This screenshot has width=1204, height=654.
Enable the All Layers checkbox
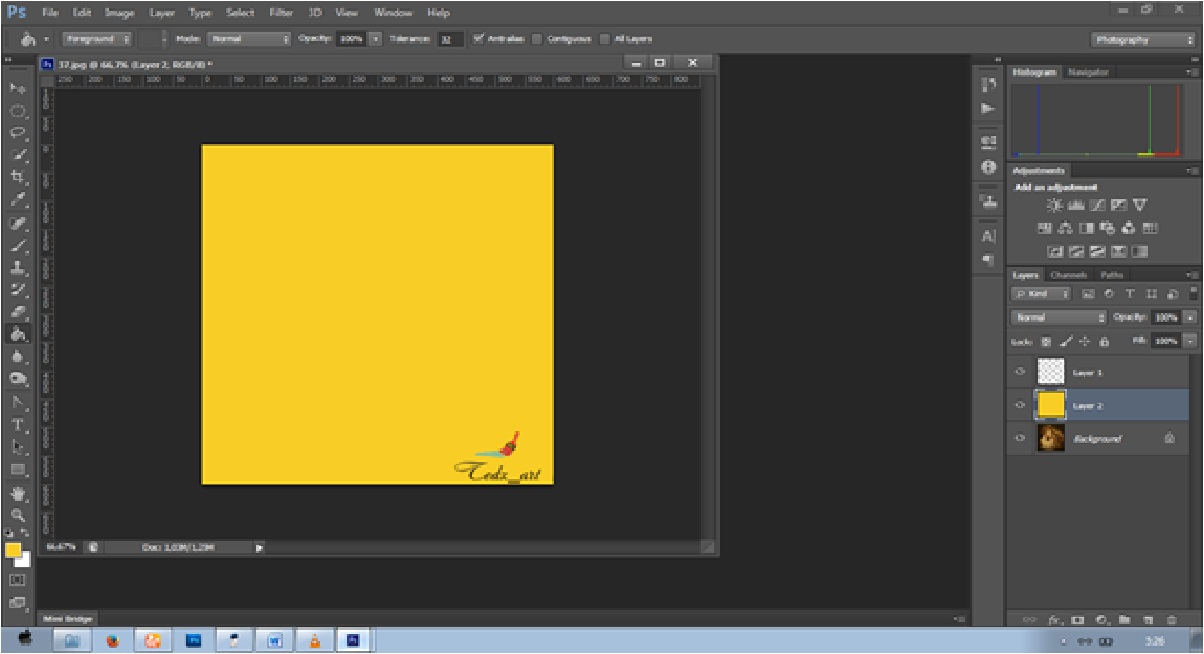(x=606, y=39)
